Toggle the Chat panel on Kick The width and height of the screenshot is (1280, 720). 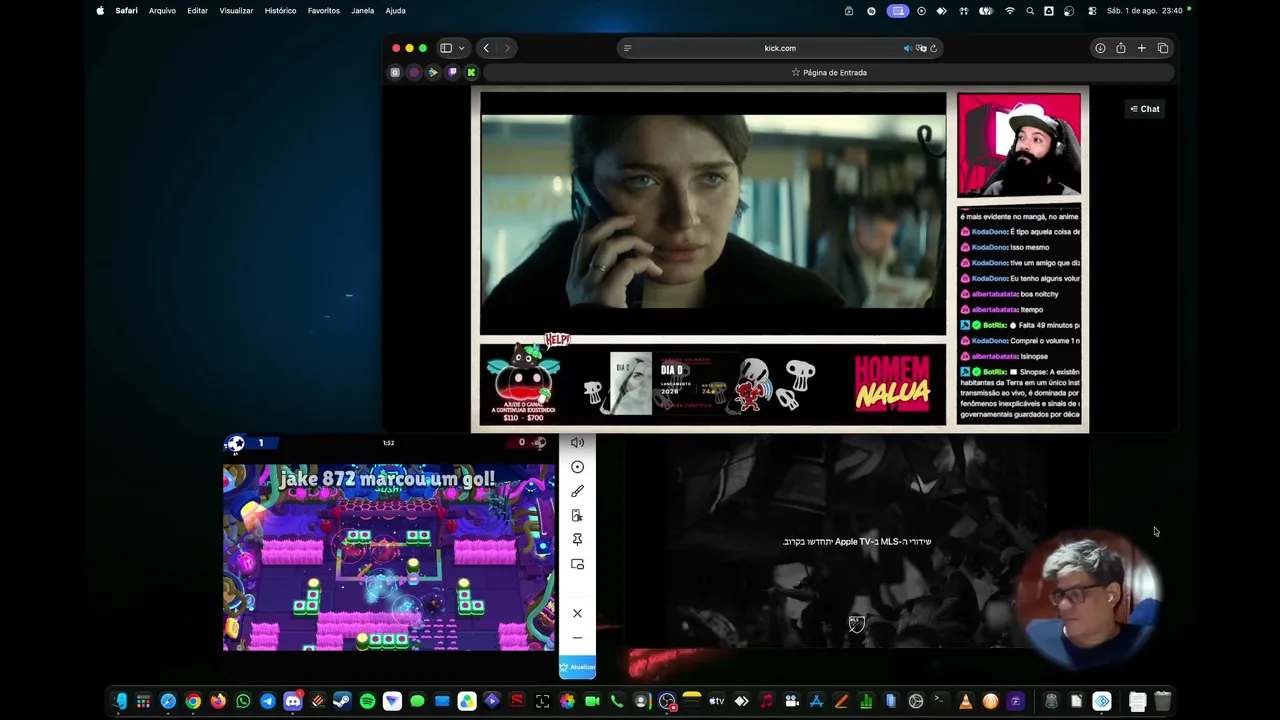pyautogui.click(x=1145, y=109)
